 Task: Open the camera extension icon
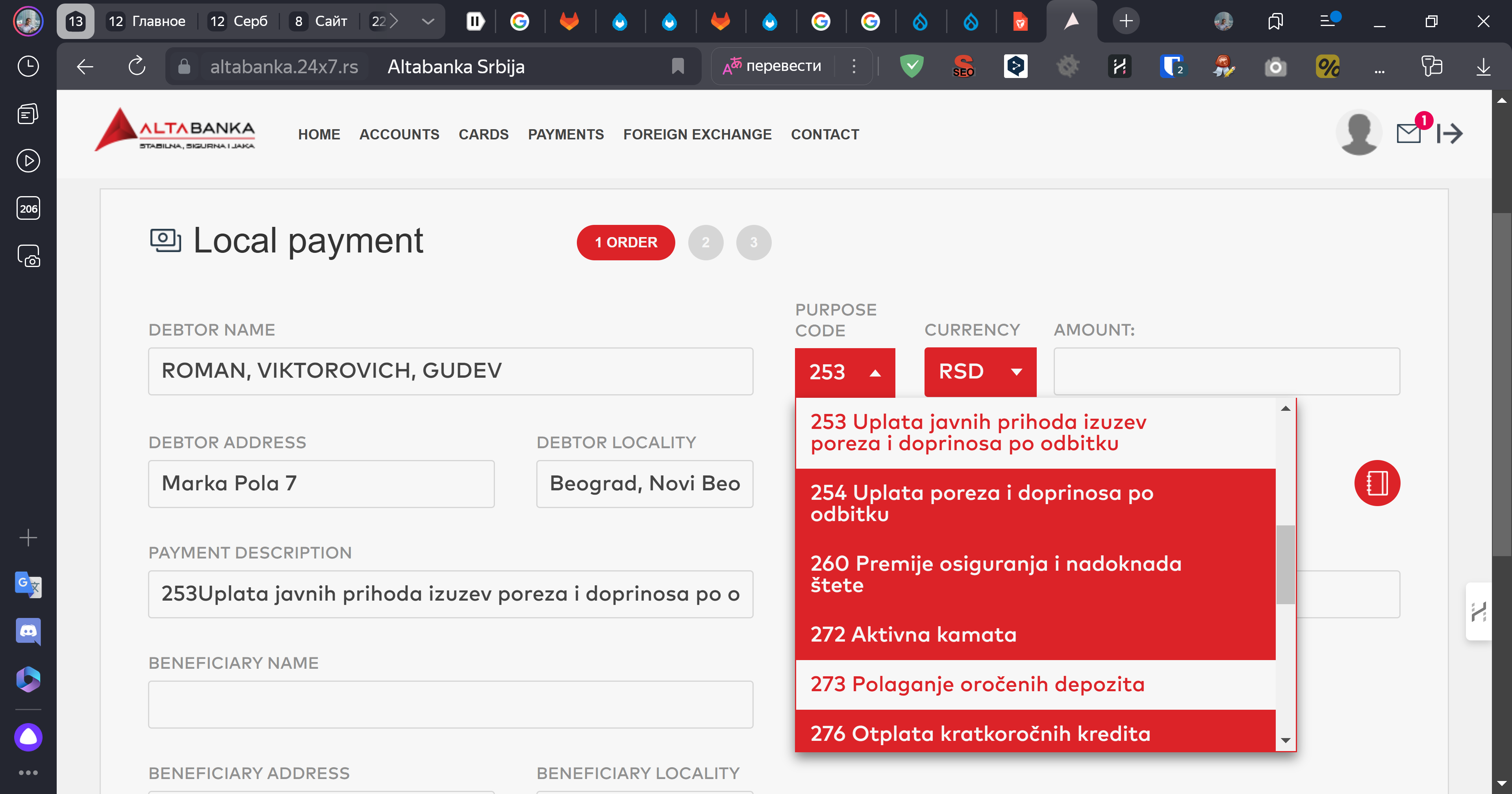[1275, 67]
